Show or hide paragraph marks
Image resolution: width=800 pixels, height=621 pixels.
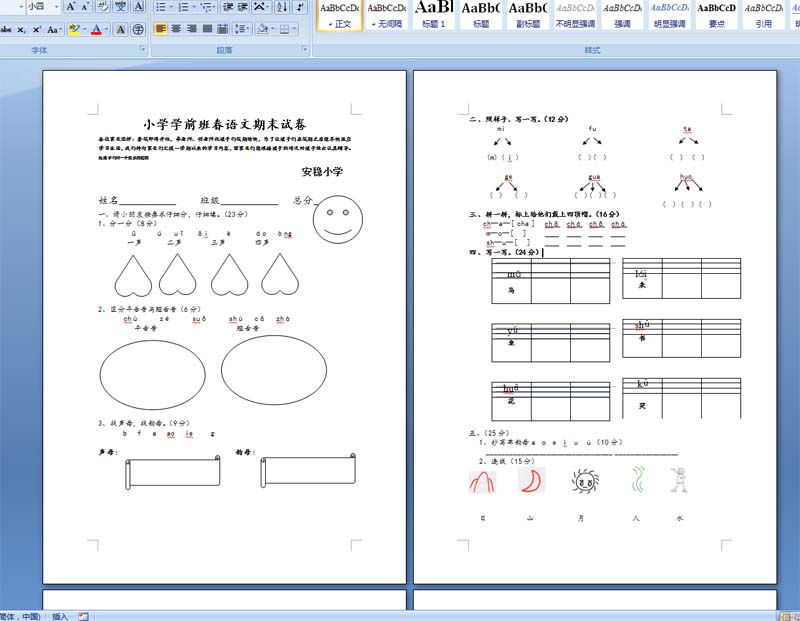pos(300,7)
